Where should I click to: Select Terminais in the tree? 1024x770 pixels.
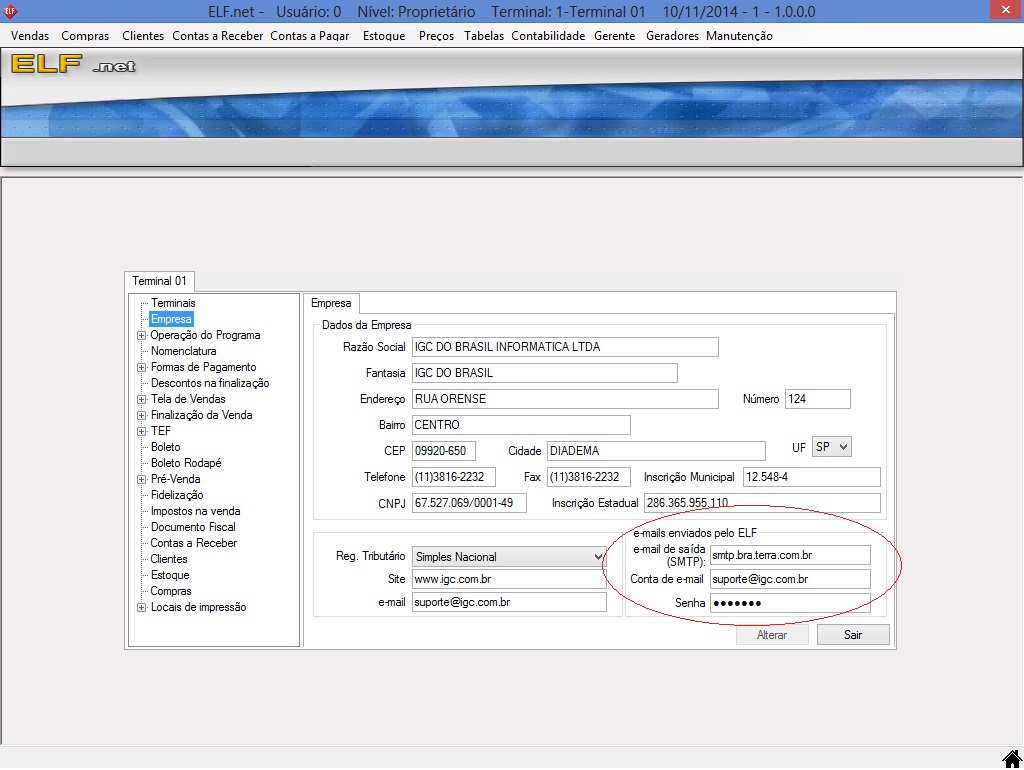pyautogui.click(x=173, y=303)
